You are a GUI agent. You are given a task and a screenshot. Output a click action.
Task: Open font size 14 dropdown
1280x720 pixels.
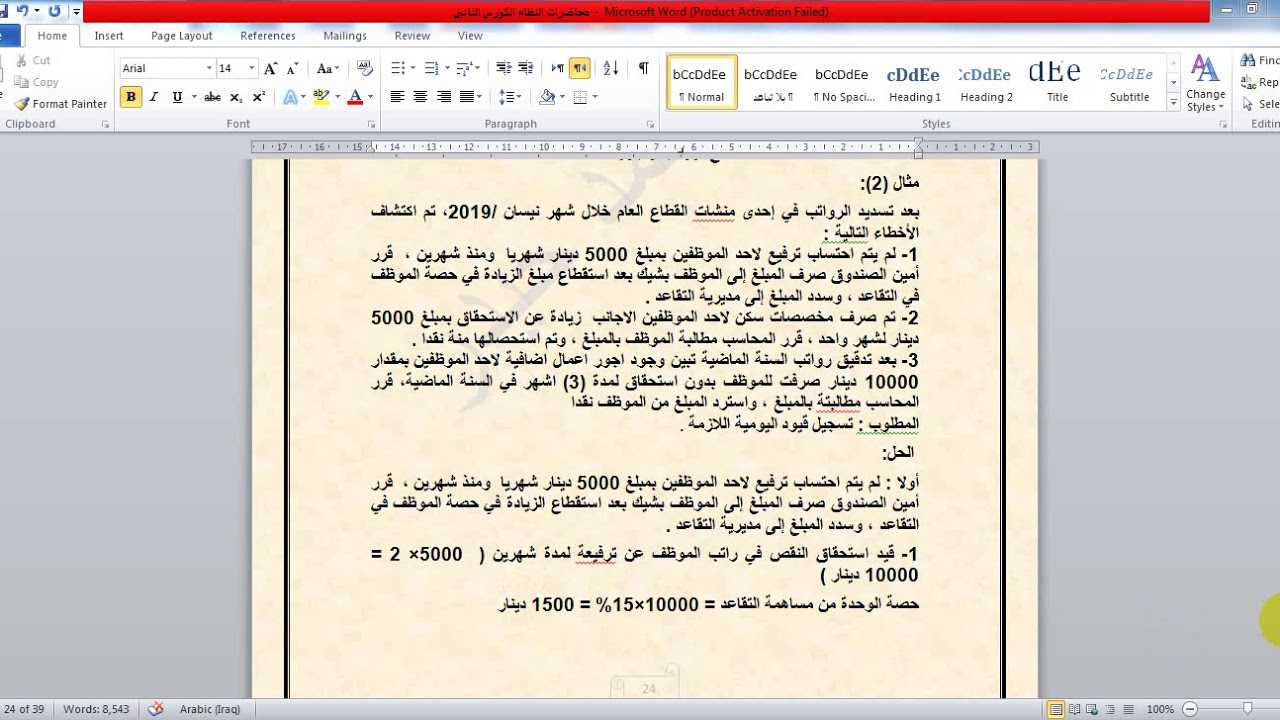click(252, 68)
